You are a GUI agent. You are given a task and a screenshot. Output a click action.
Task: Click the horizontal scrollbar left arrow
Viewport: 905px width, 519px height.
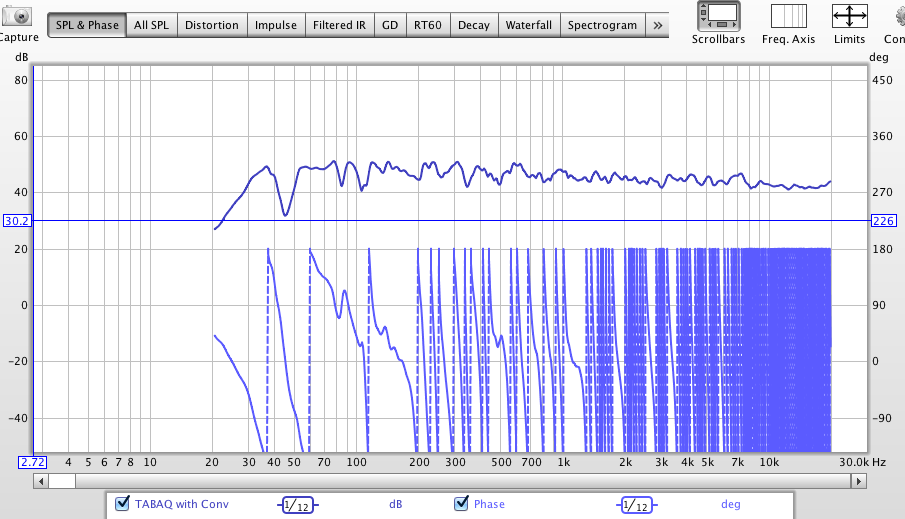point(40,481)
